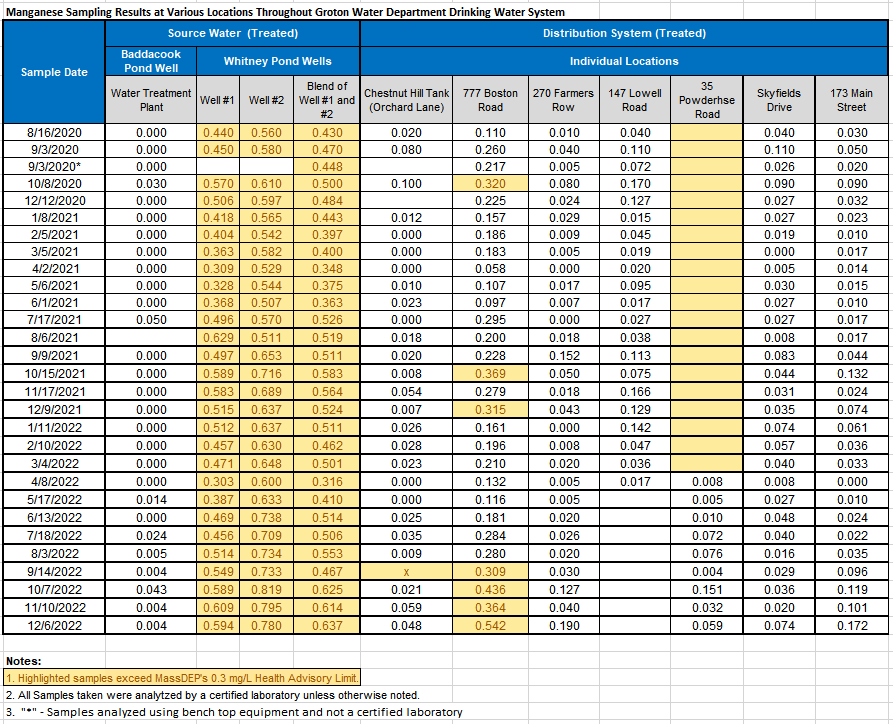This screenshot has height=724, width=893.
Task: Select the 'Well #2' column header
Action: (267, 100)
